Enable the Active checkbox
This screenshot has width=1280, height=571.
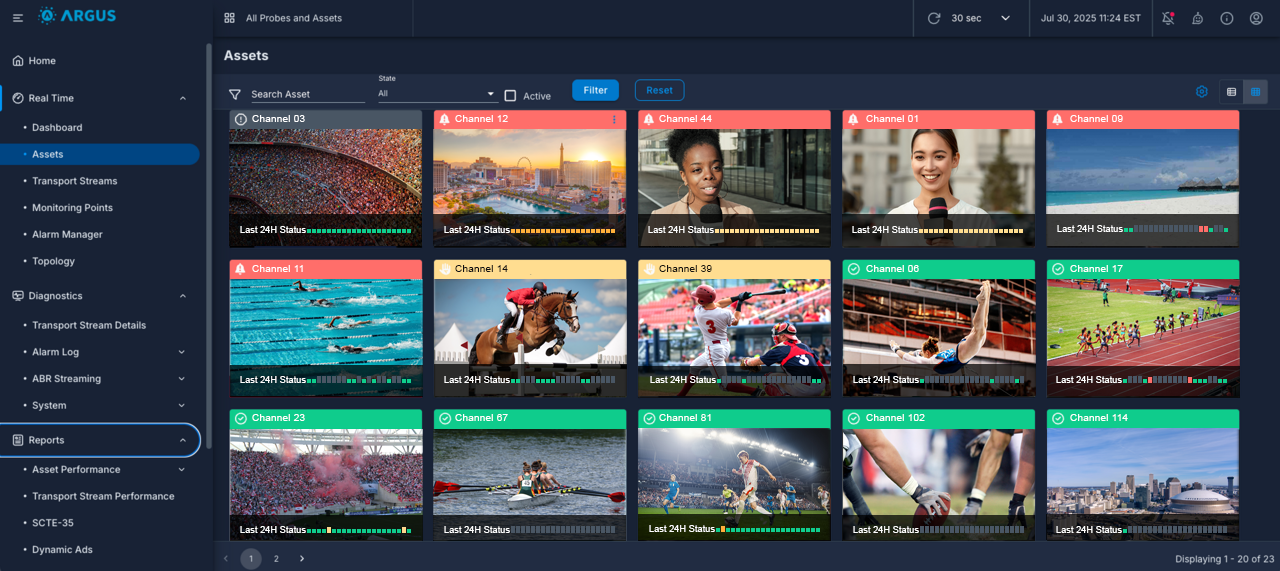pos(510,96)
